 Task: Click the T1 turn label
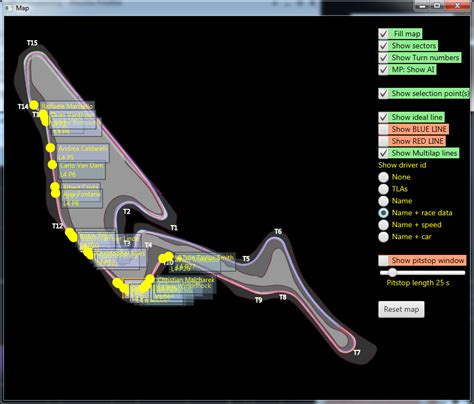174,228
